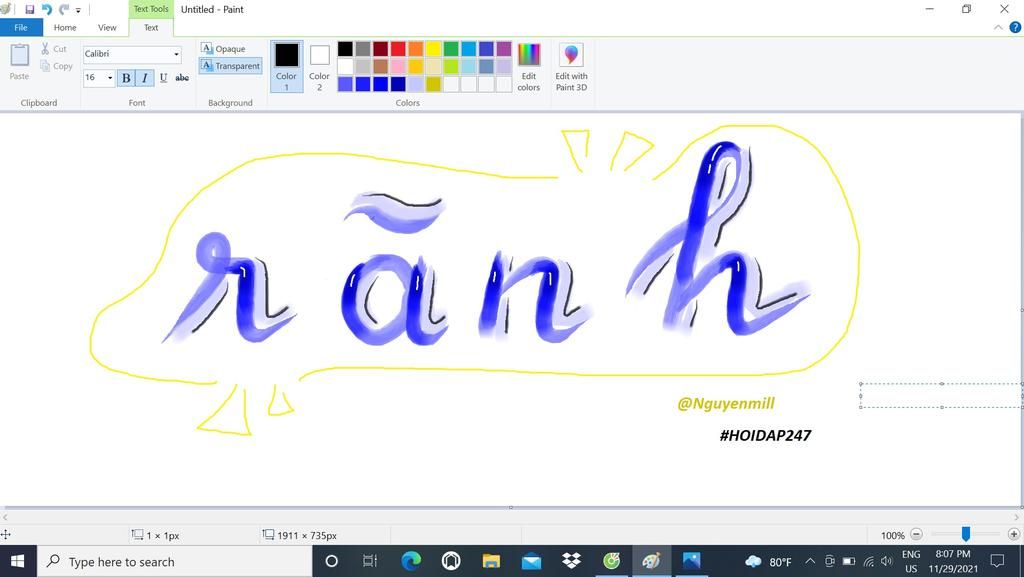Screen dimensions: 1024x577
Task: Set text background to Opaque
Action: point(223,49)
